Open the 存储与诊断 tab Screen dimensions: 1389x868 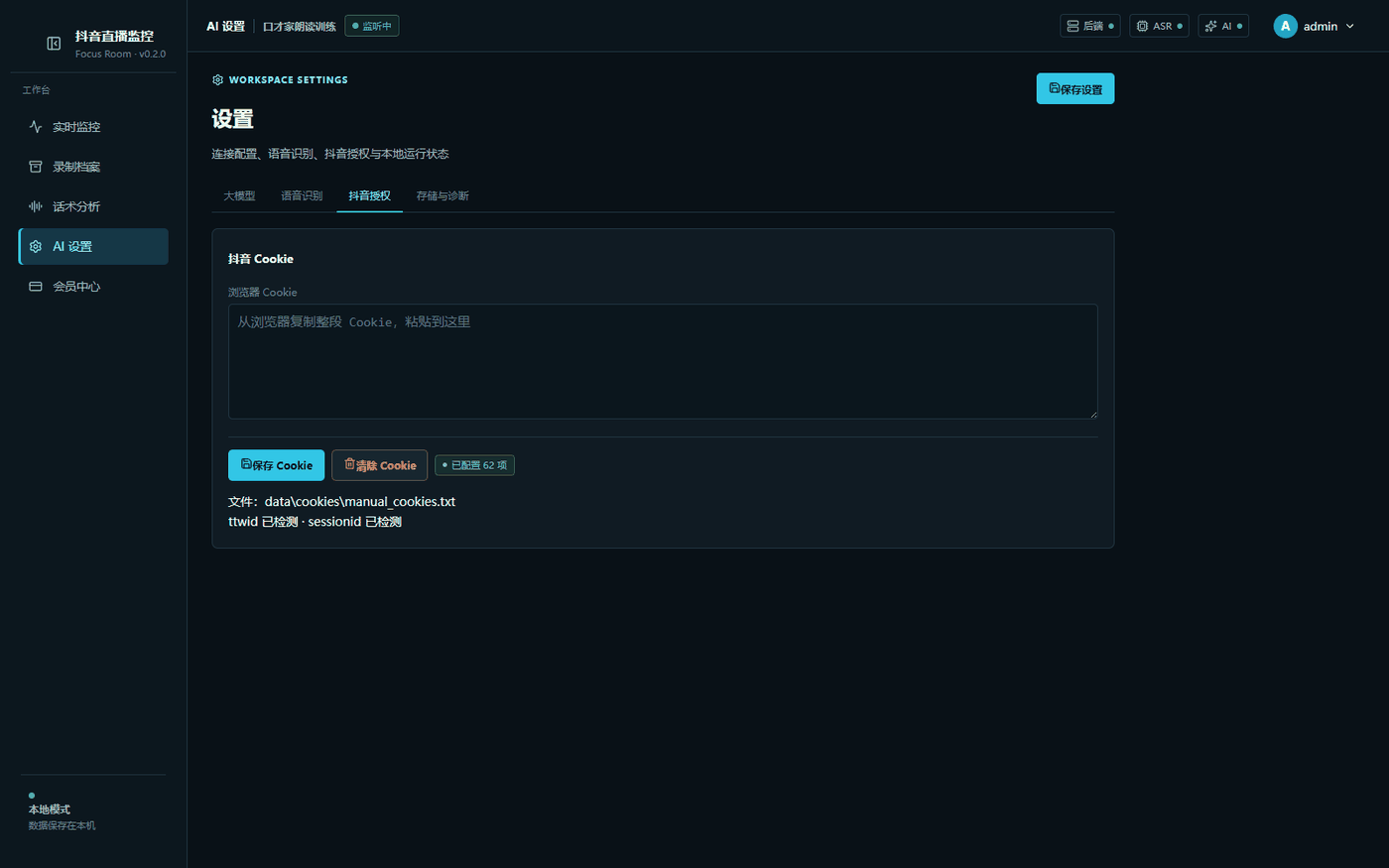[x=442, y=196]
